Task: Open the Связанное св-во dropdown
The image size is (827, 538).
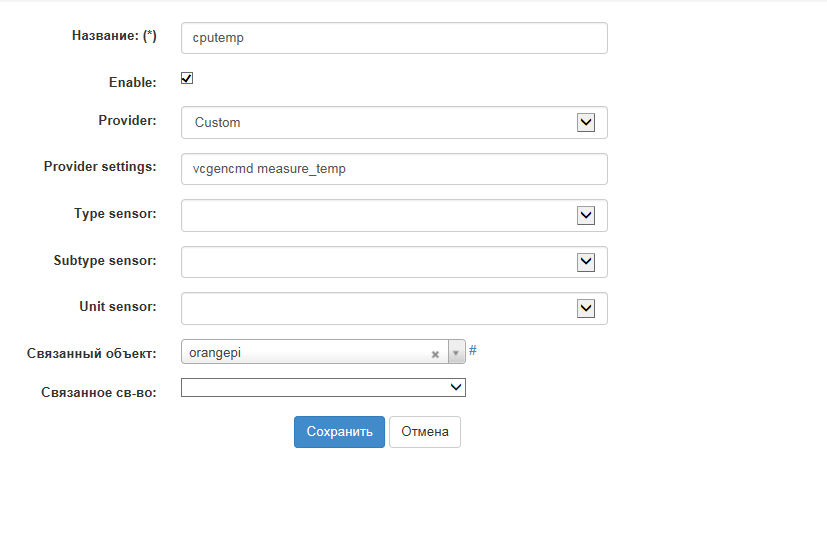Action: [323, 387]
